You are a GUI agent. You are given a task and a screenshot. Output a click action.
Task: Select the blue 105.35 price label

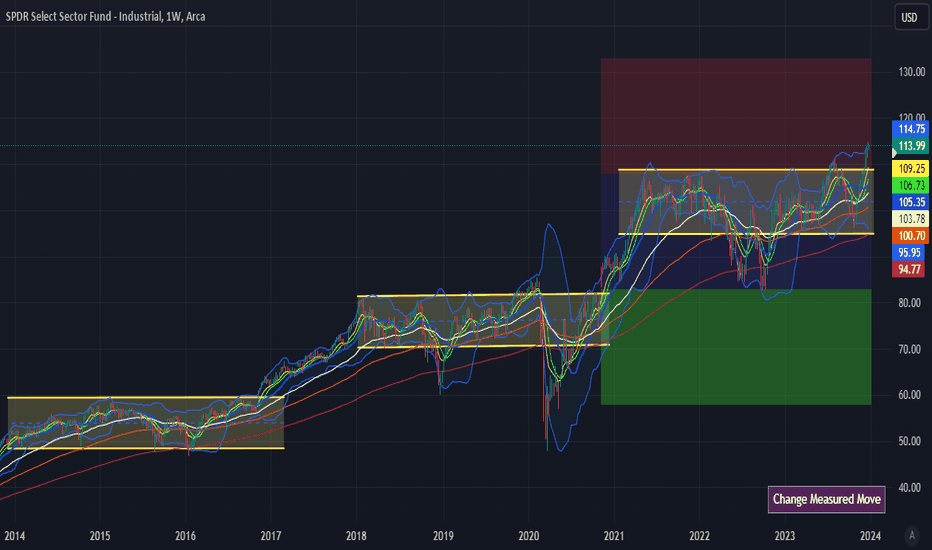point(911,202)
